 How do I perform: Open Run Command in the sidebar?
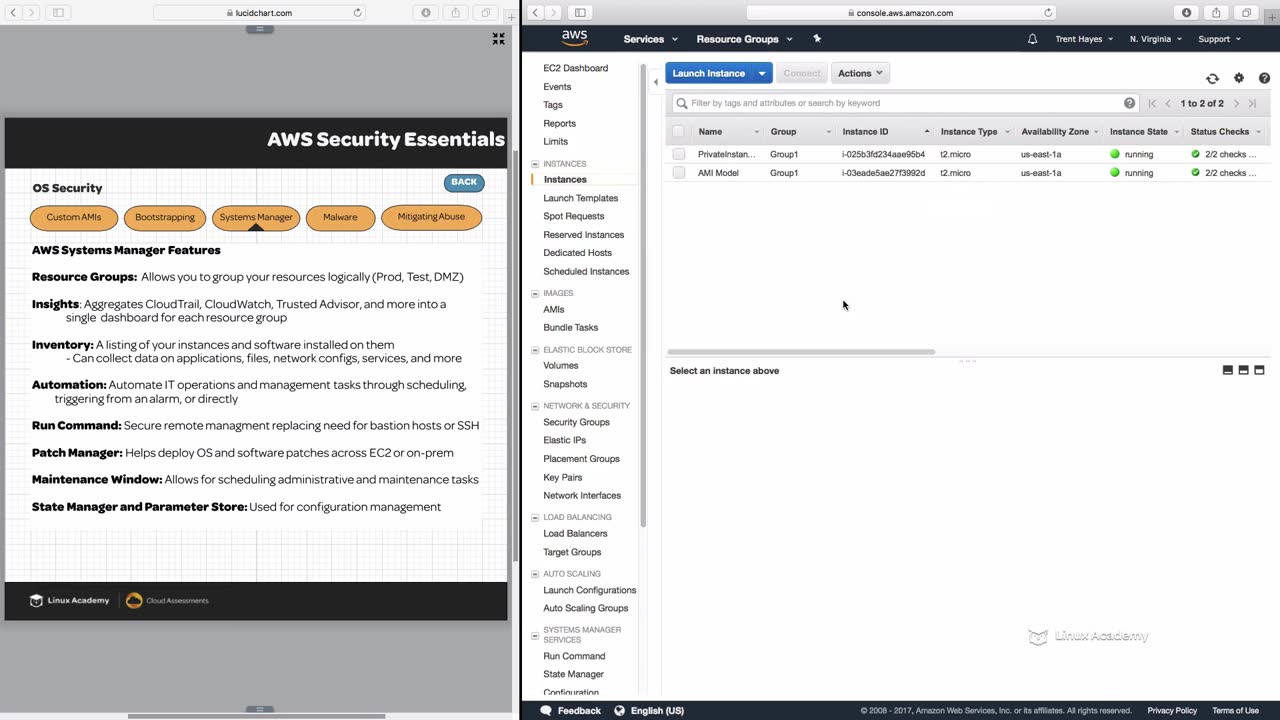click(x=574, y=656)
